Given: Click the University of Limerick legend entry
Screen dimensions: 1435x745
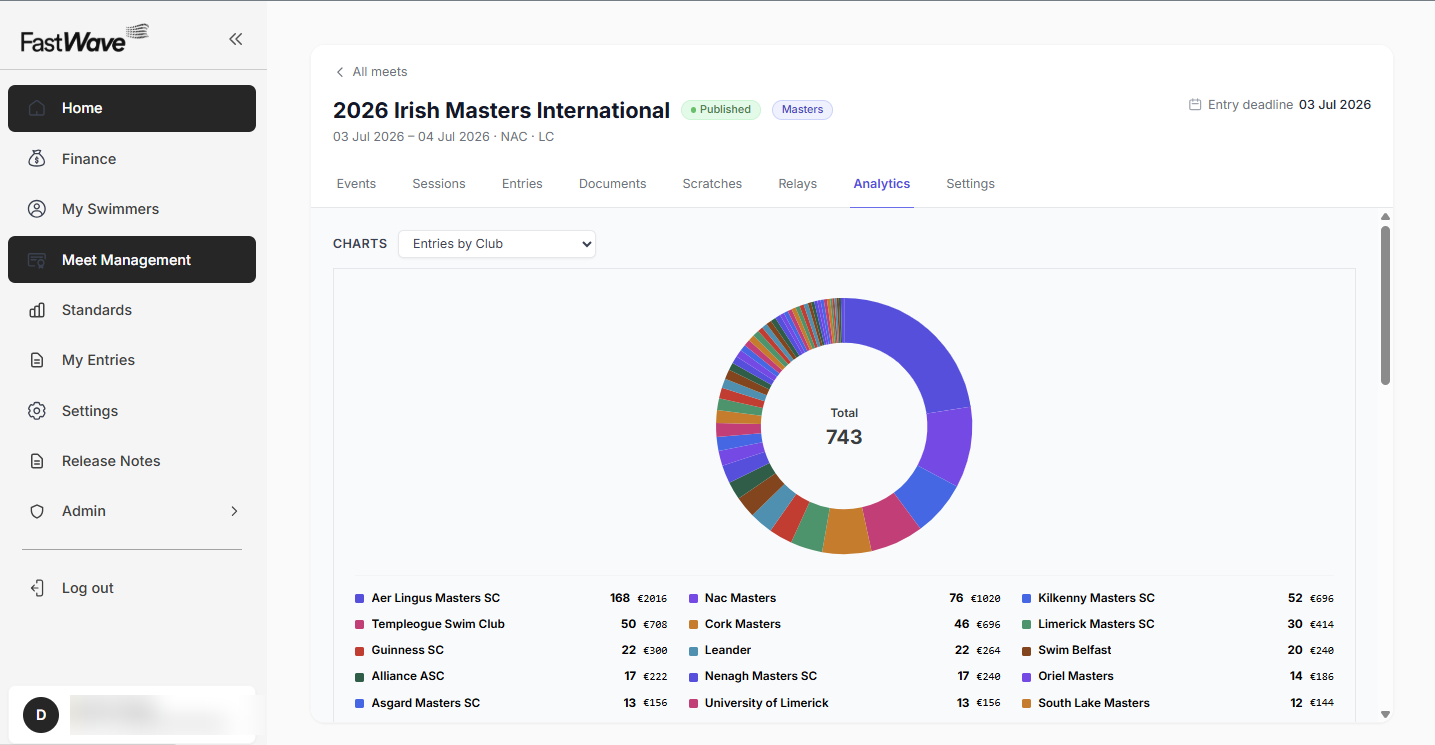Looking at the screenshot, I should 844,703.
